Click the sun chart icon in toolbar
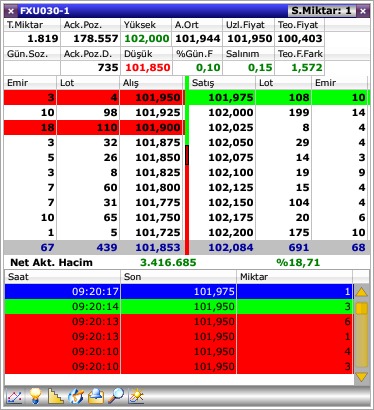The image size is (374, 410). coord(137,396)
